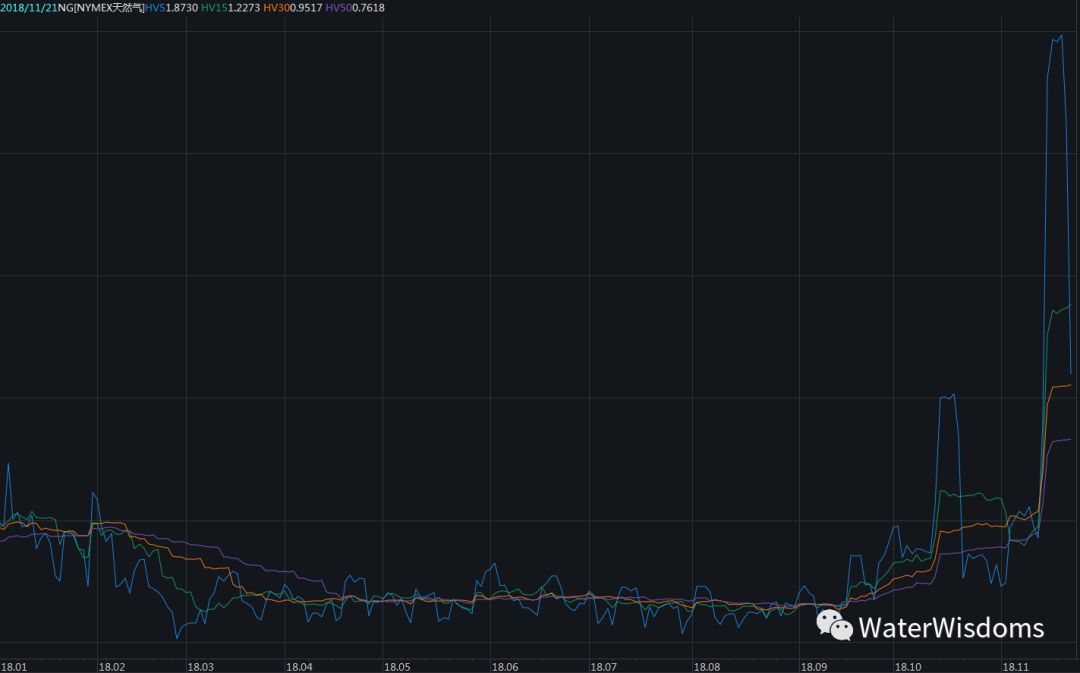Select the HV30 legend label

[x=276, y=8]
